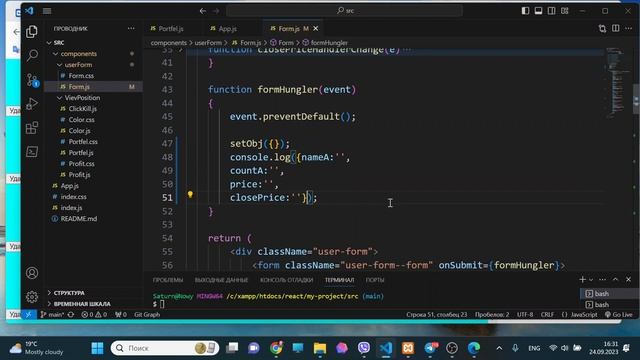Collapse the userForm folder
The height and width of the screenshot is (360, 640).
(60, 64)
